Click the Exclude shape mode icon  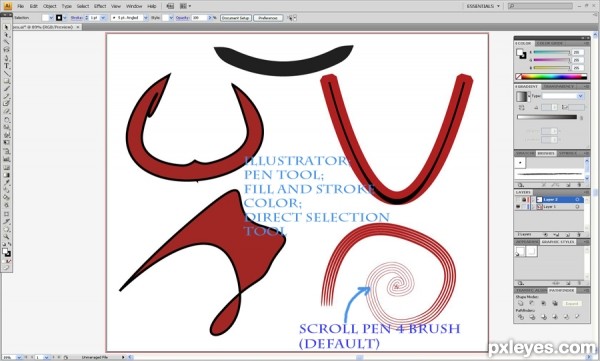555,303
